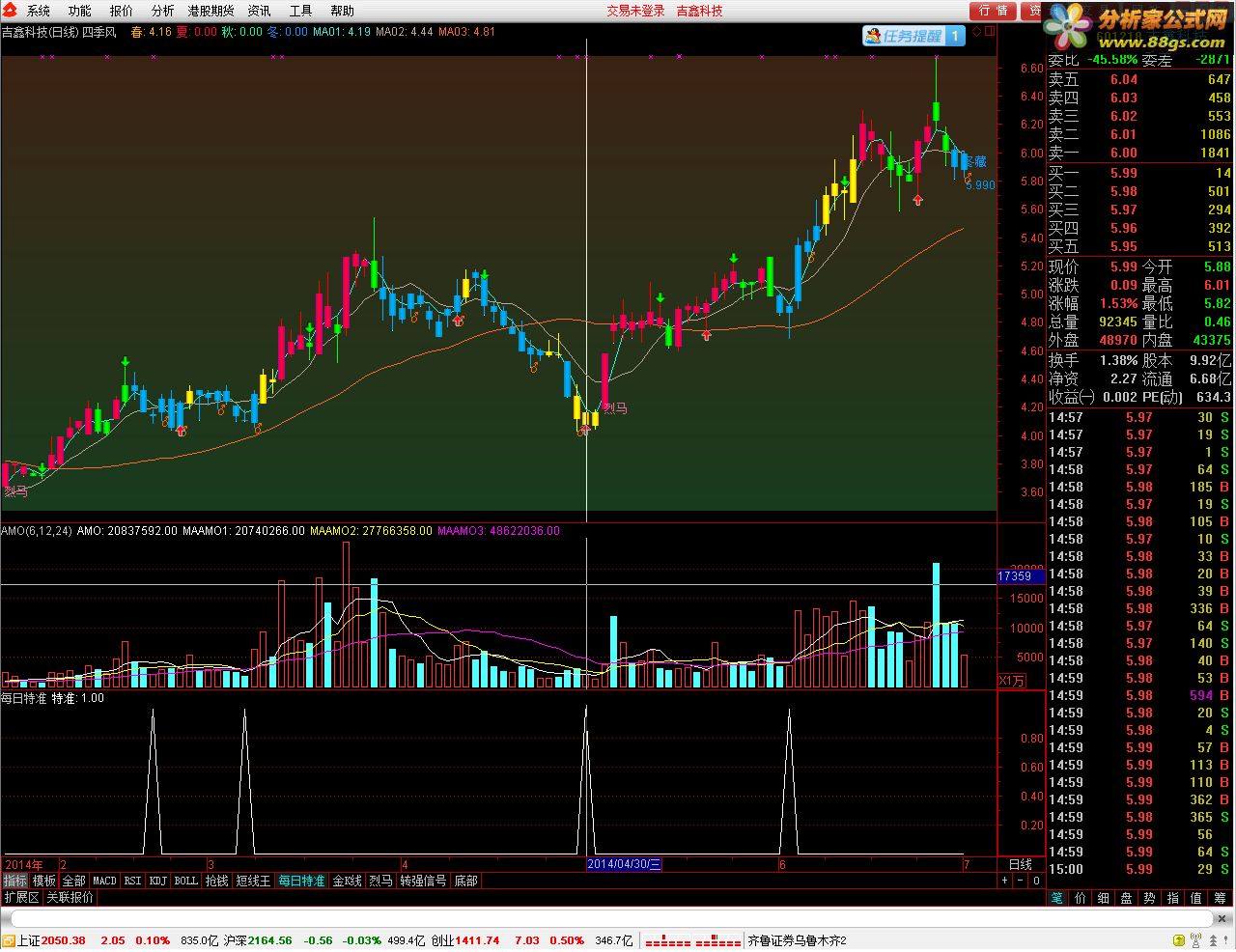This screenshot has height=952, width=1236.
Task: Select the 价 tab in side panel
Action: click(1081, 898)
